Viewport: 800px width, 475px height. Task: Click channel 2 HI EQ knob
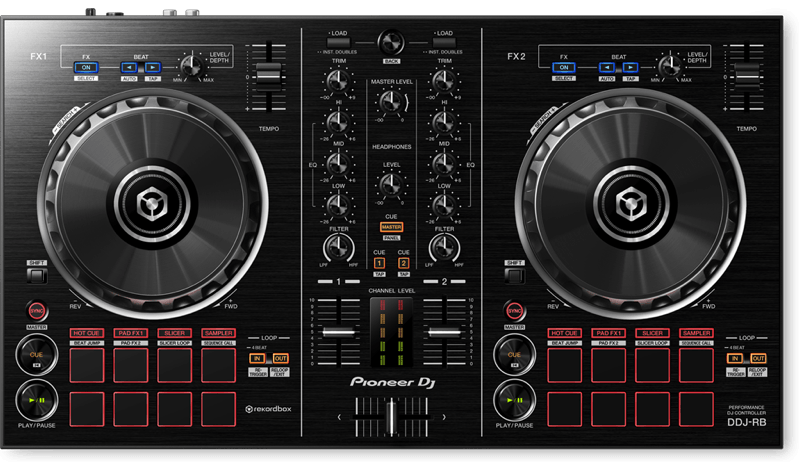coord(444,122)
